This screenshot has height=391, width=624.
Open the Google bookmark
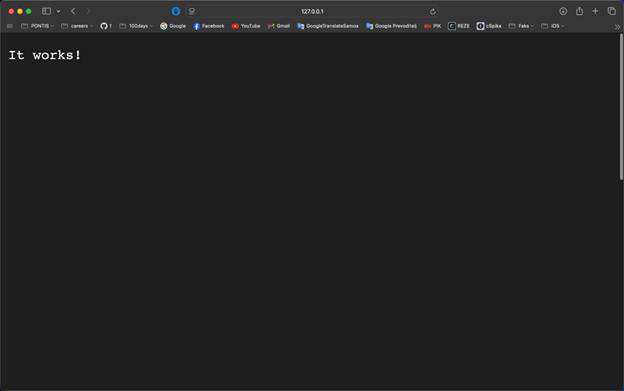173,26
